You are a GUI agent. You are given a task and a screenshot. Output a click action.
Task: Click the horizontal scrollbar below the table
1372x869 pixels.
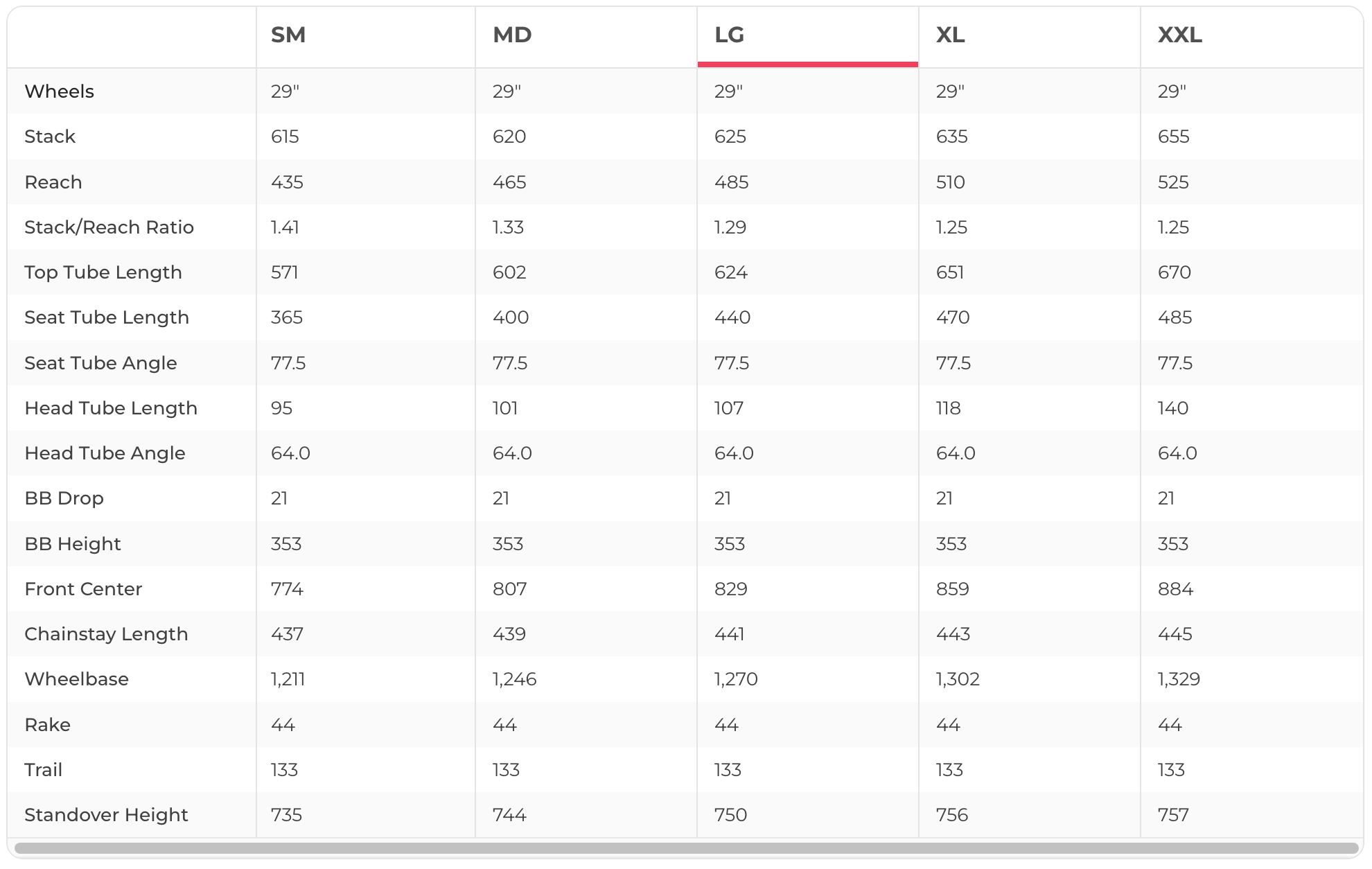coord(686,848)
